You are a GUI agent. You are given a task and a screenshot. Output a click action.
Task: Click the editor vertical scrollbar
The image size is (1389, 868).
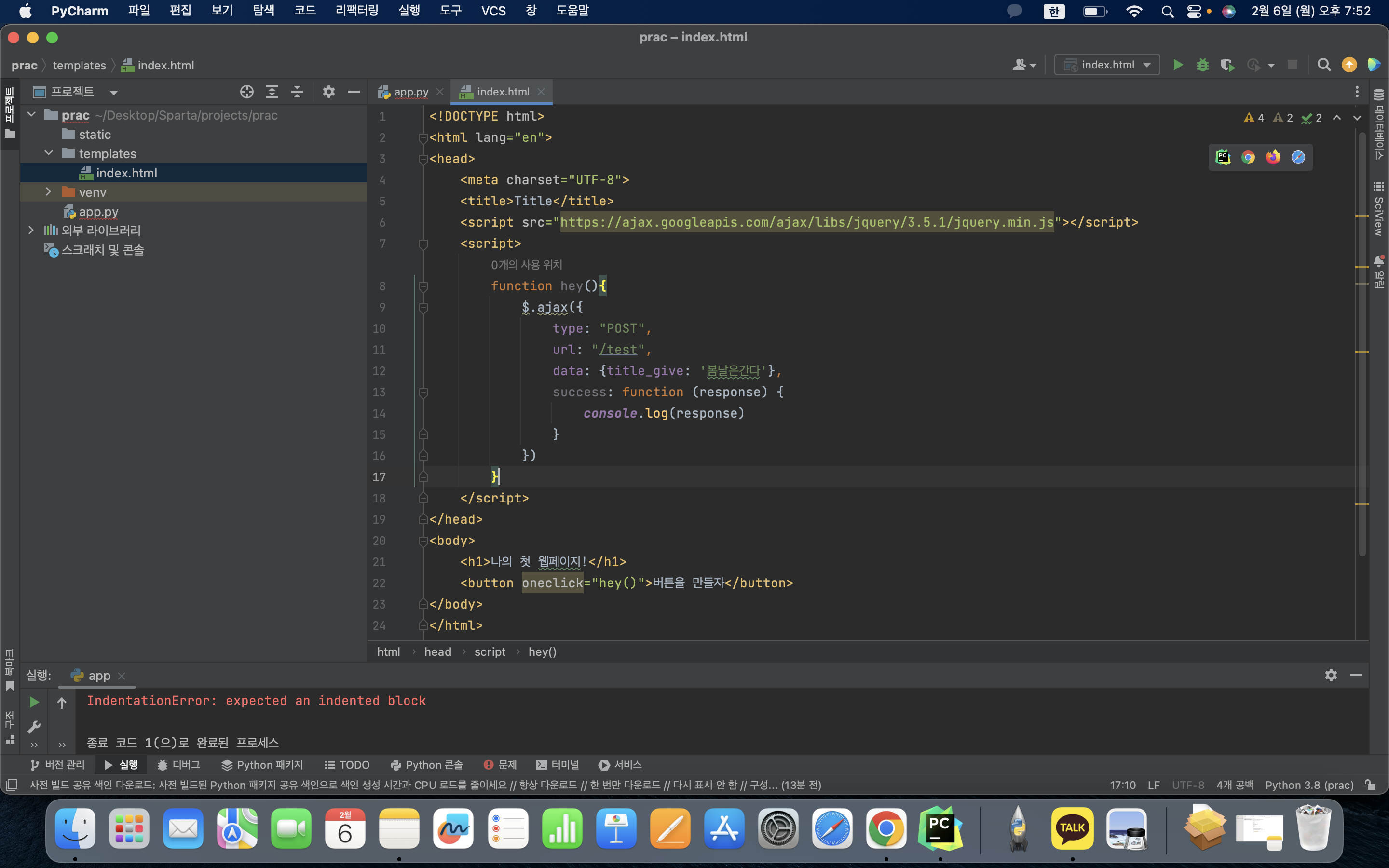click(1362, 344)
